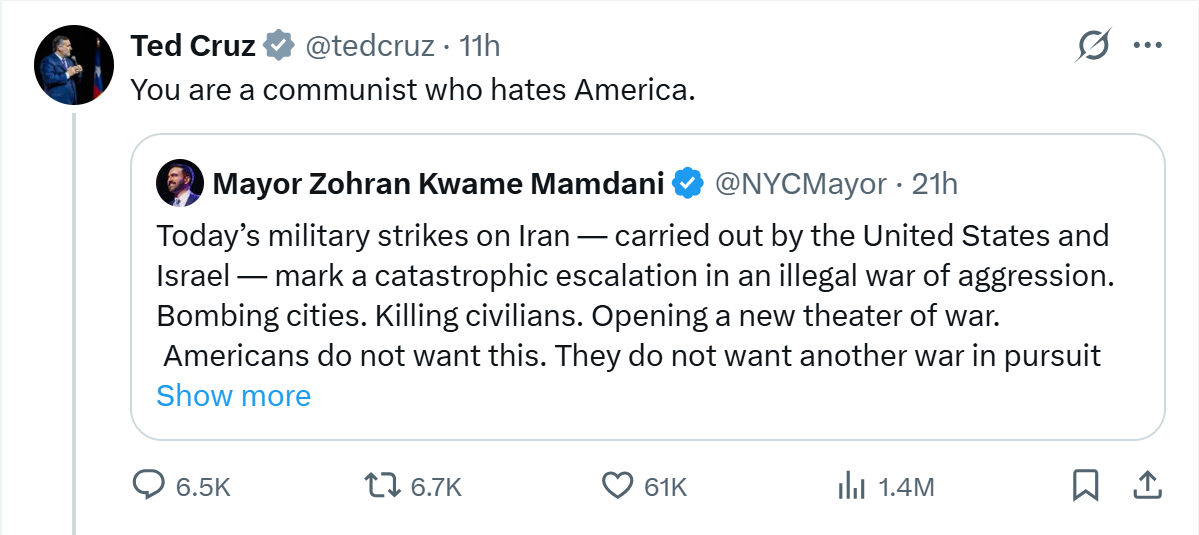Click the blue verified badge beside Mamdani

point(687,184)
